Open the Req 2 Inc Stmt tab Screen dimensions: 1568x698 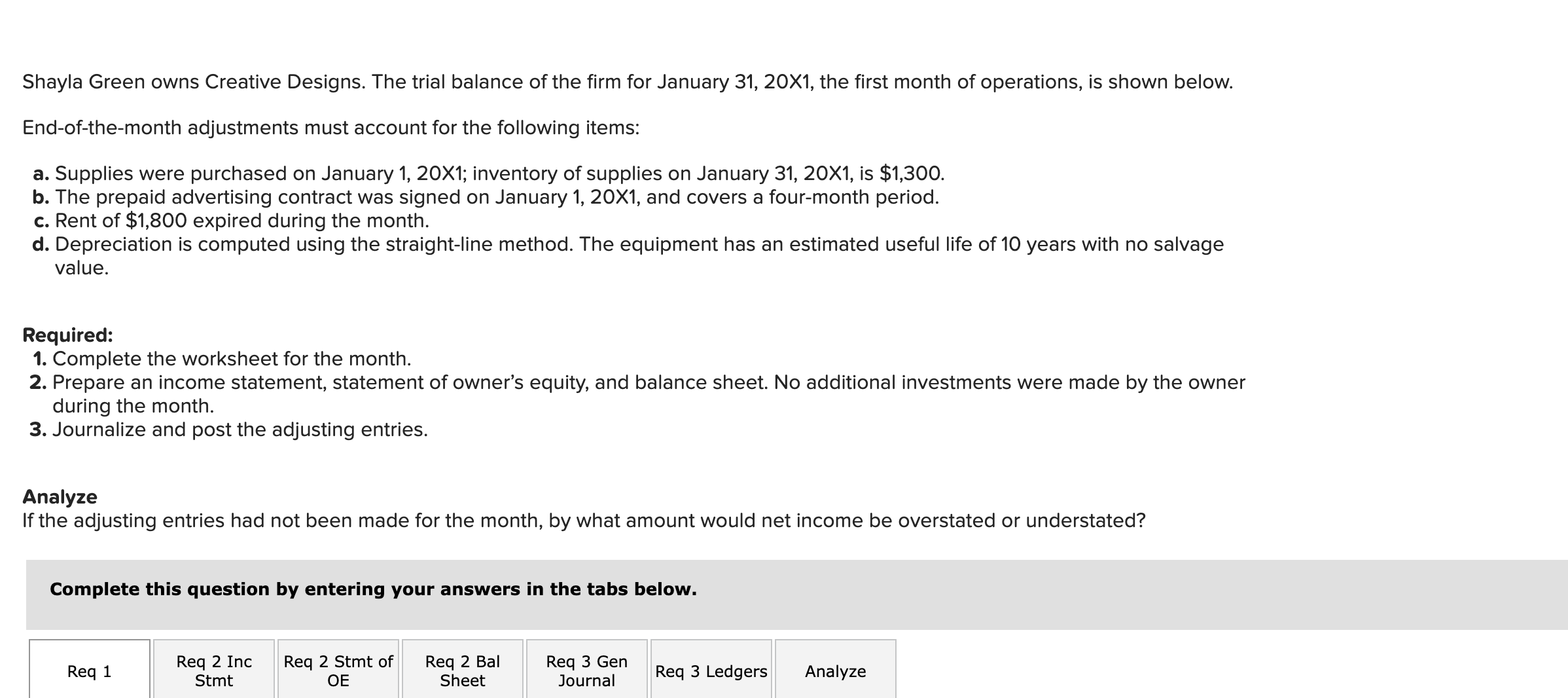(x=213, y=670)
